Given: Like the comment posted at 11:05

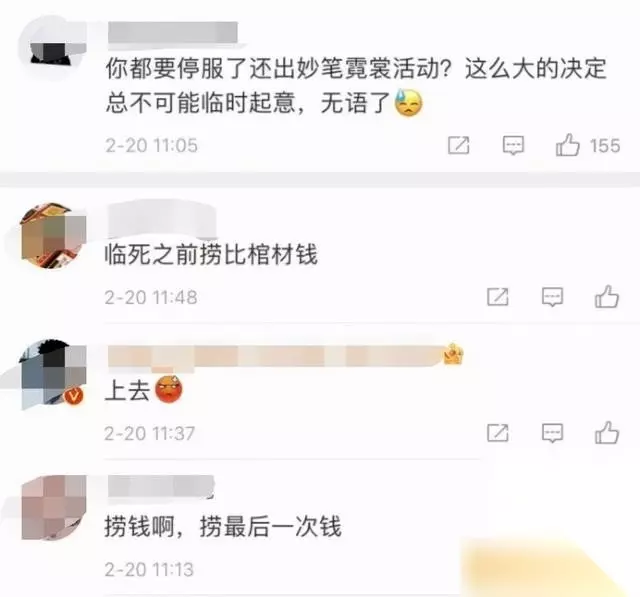Looking at the screenshot, I should [567, 145].
